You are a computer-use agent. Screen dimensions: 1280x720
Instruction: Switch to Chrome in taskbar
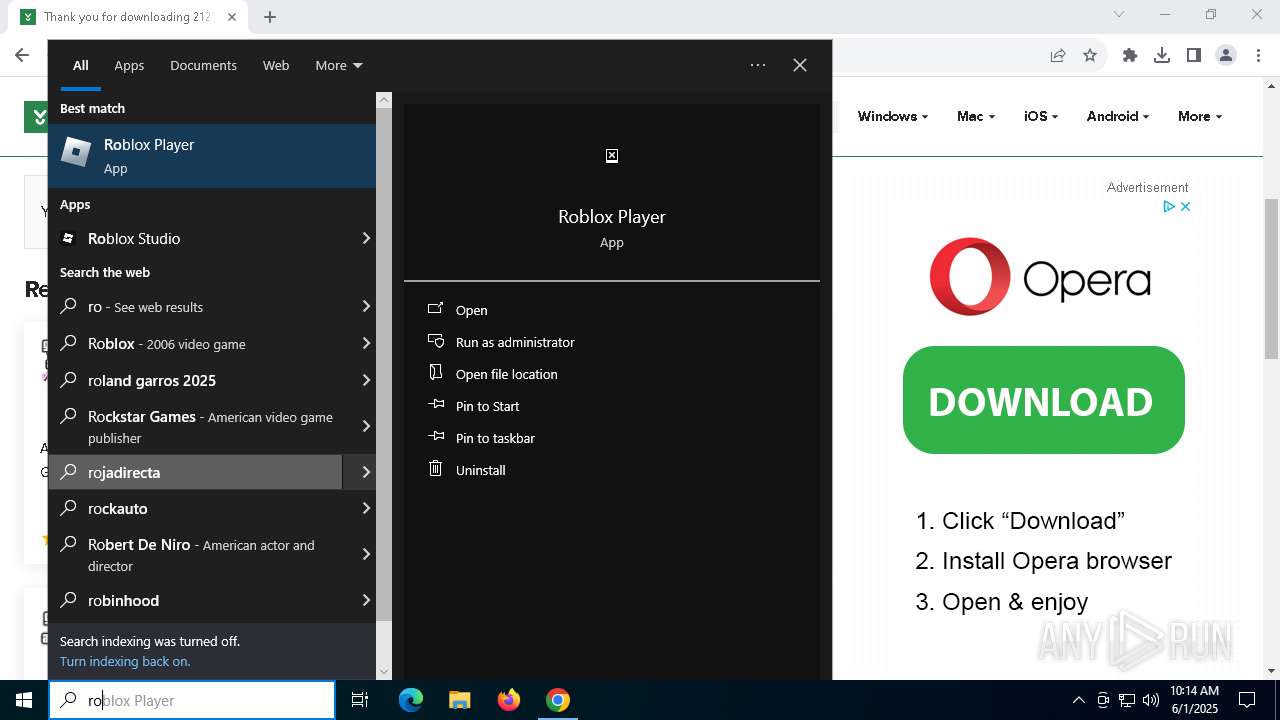(x=558, y=700)
